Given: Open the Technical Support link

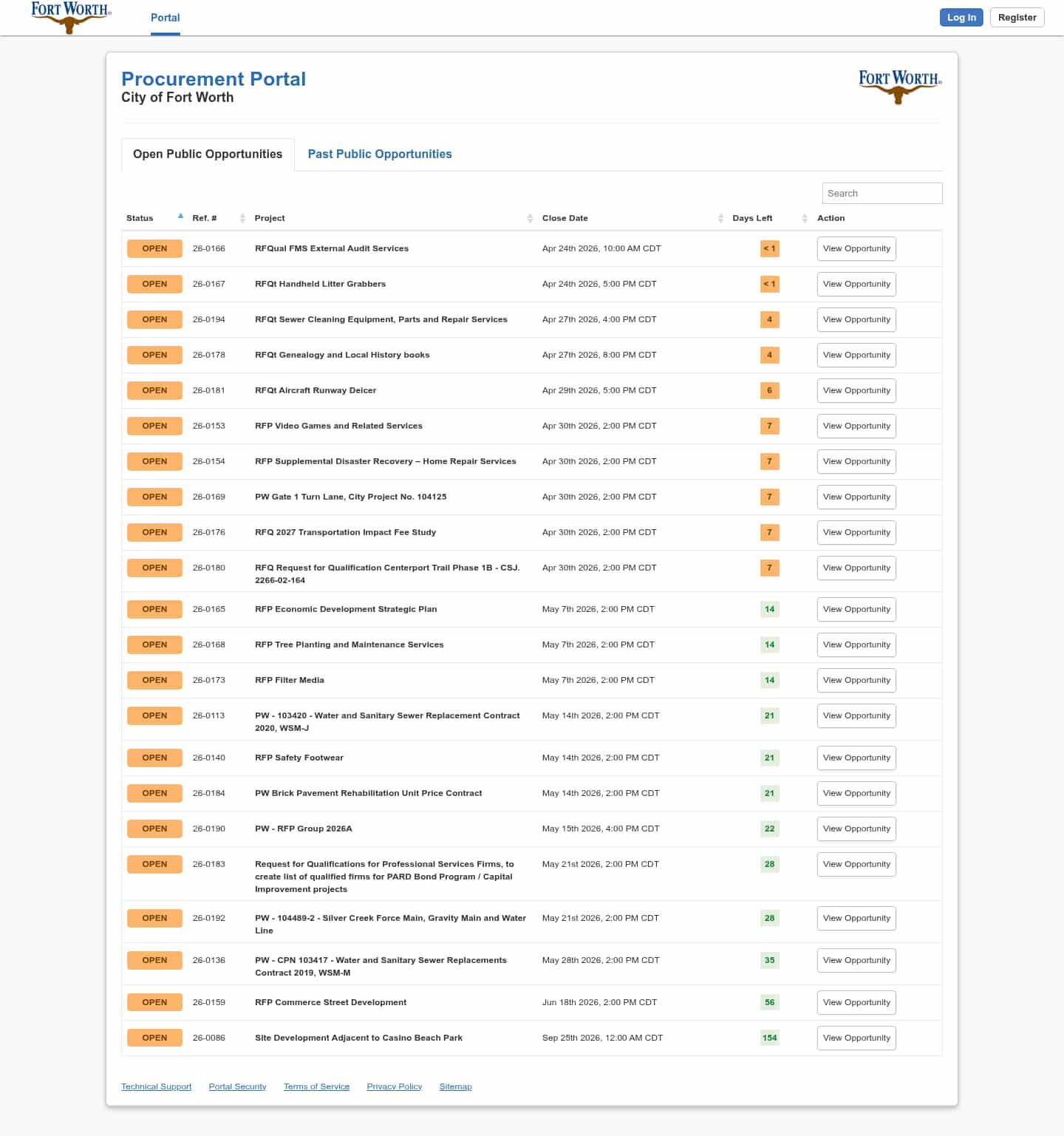Looking at the screenshot, I should pyautogui.click(x=156, y=1086).
